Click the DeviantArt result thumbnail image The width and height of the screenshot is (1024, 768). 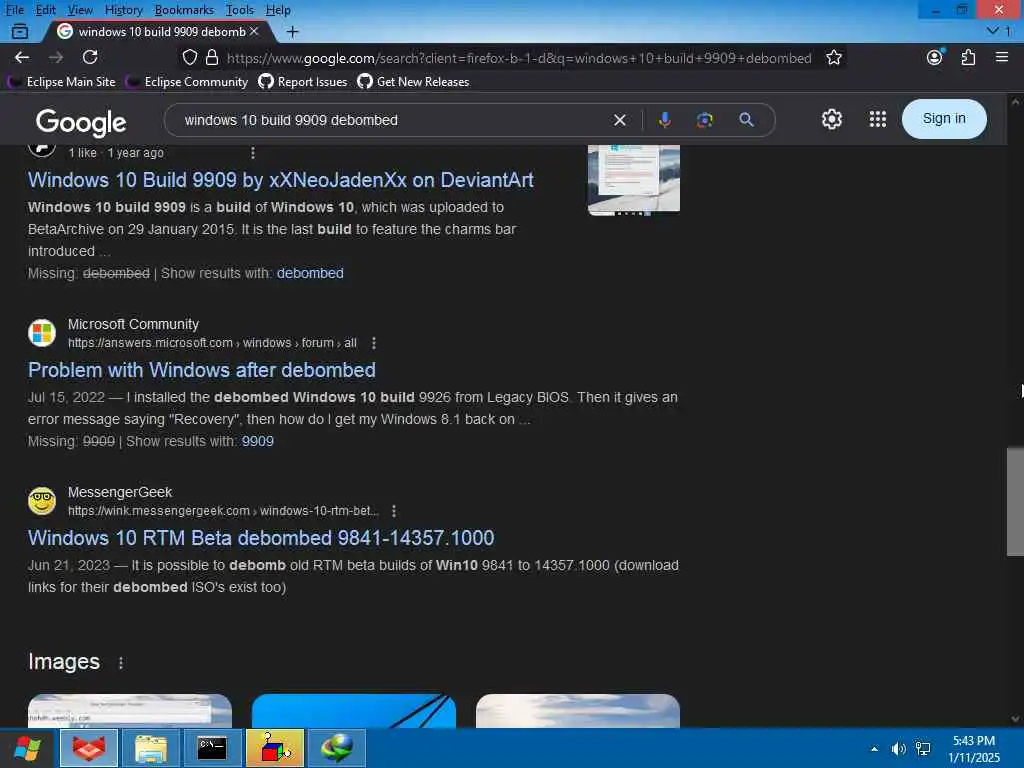point(633,180)
